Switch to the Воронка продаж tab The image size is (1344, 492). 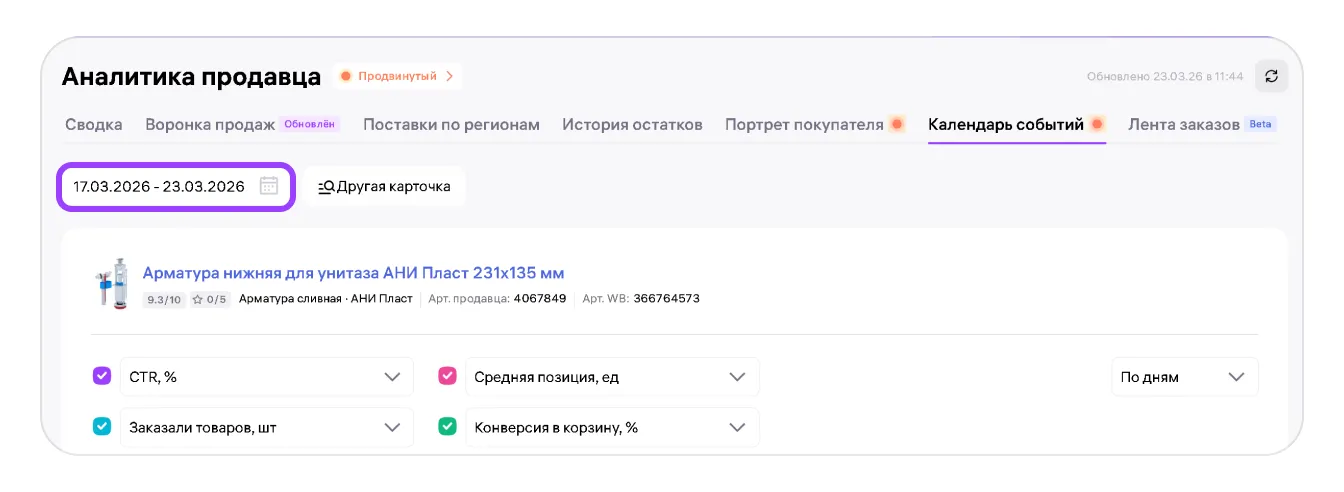click(210, 125)
